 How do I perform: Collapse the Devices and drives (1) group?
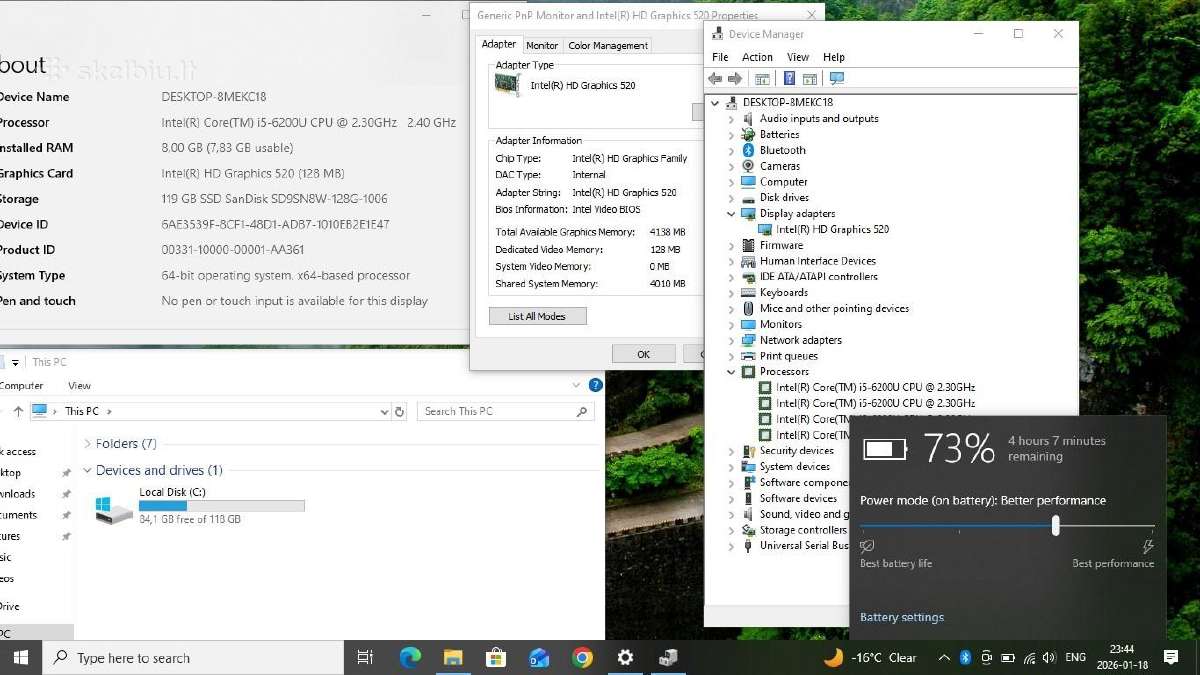coord(87,471)
